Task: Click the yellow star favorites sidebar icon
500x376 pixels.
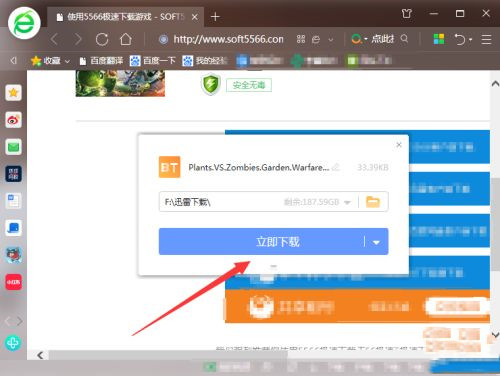Action: tap(13, 93)
